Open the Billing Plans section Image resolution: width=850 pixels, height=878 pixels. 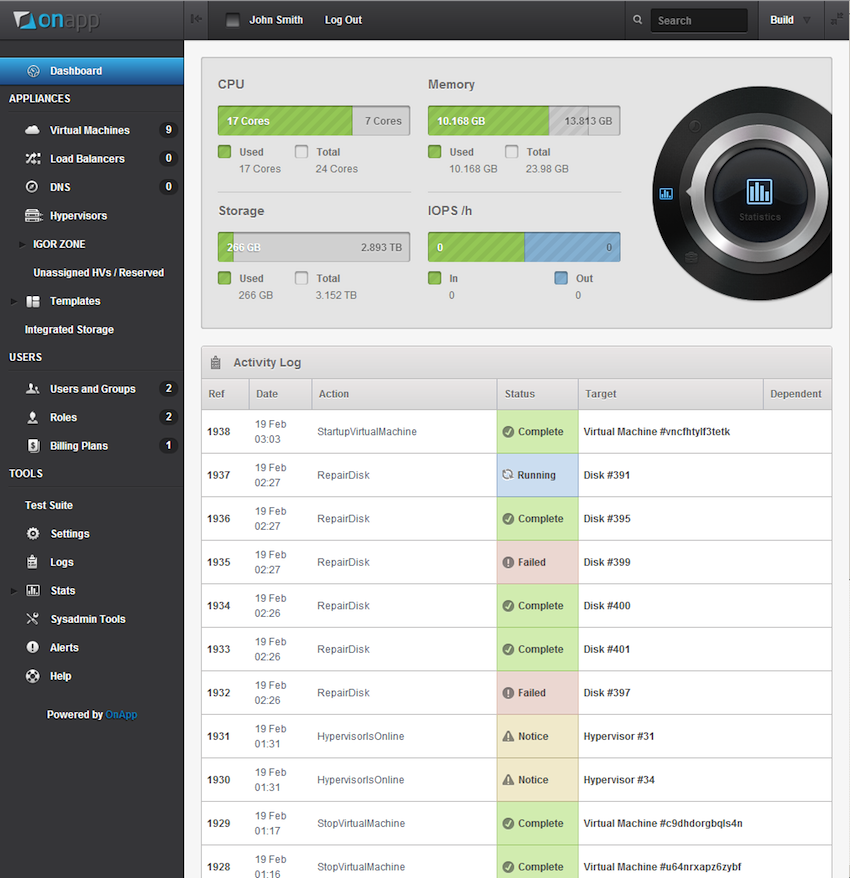[x=79, y=446]
